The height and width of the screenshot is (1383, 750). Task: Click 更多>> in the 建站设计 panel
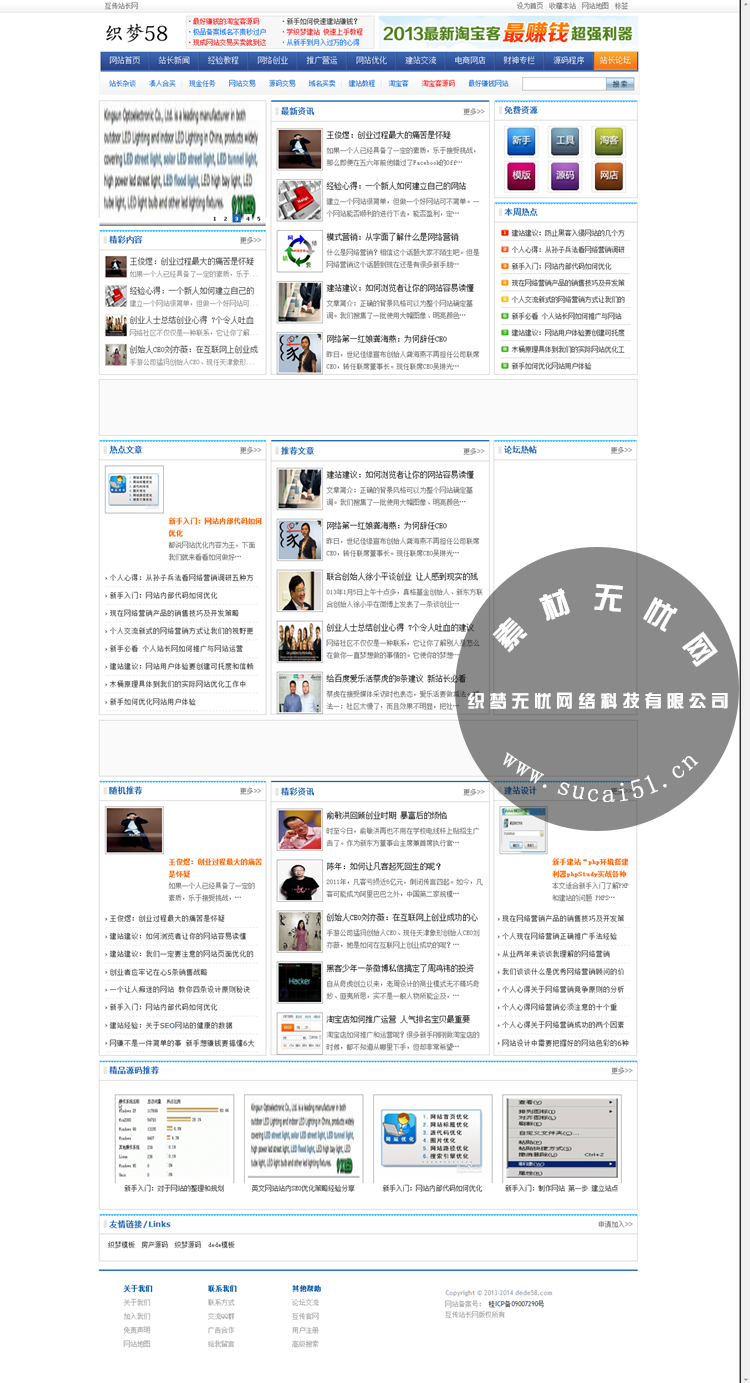point(622,791)
